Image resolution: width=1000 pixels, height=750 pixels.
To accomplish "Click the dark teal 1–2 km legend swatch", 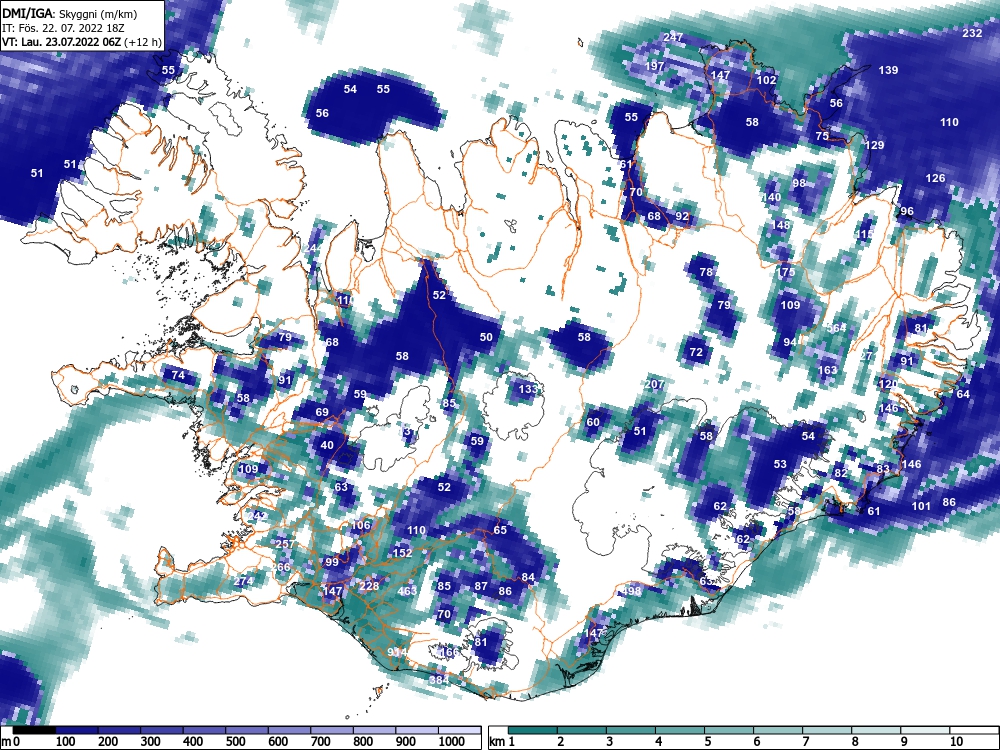I will 533,731.
